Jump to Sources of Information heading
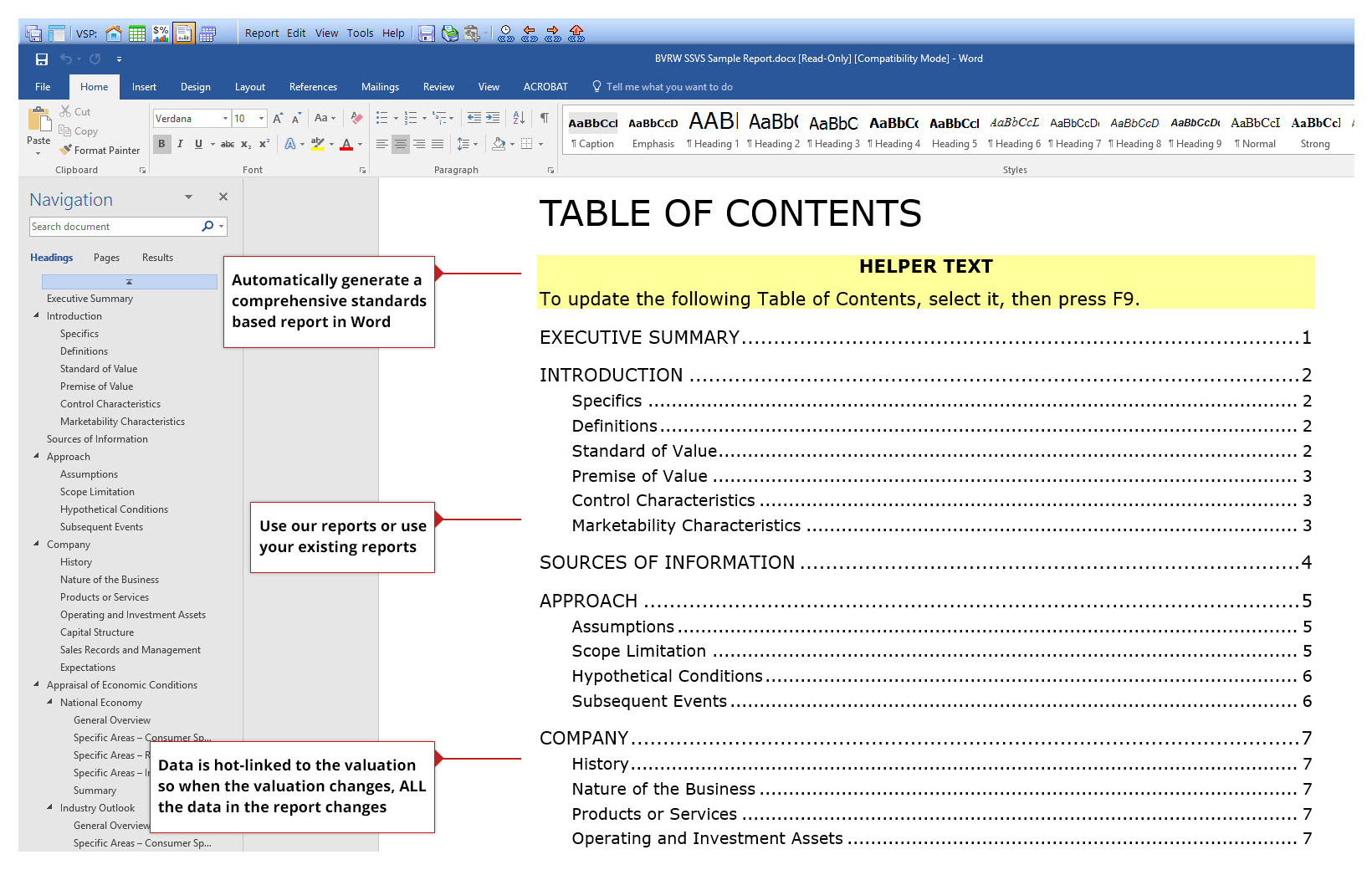The image size is (1372, 870). (97, 438)
